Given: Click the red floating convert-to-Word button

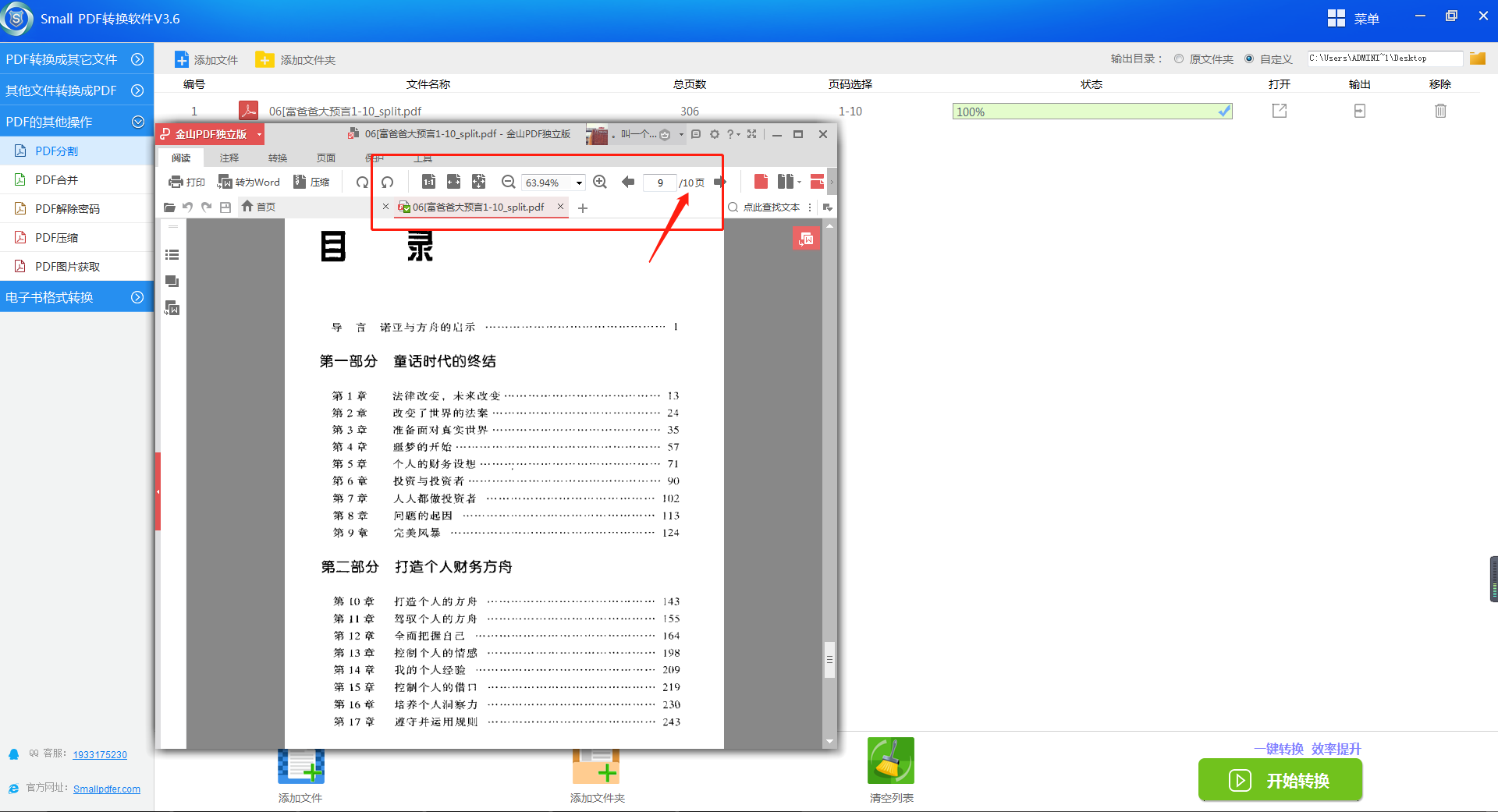Looking at the screenshot, I should pos(806,238).
